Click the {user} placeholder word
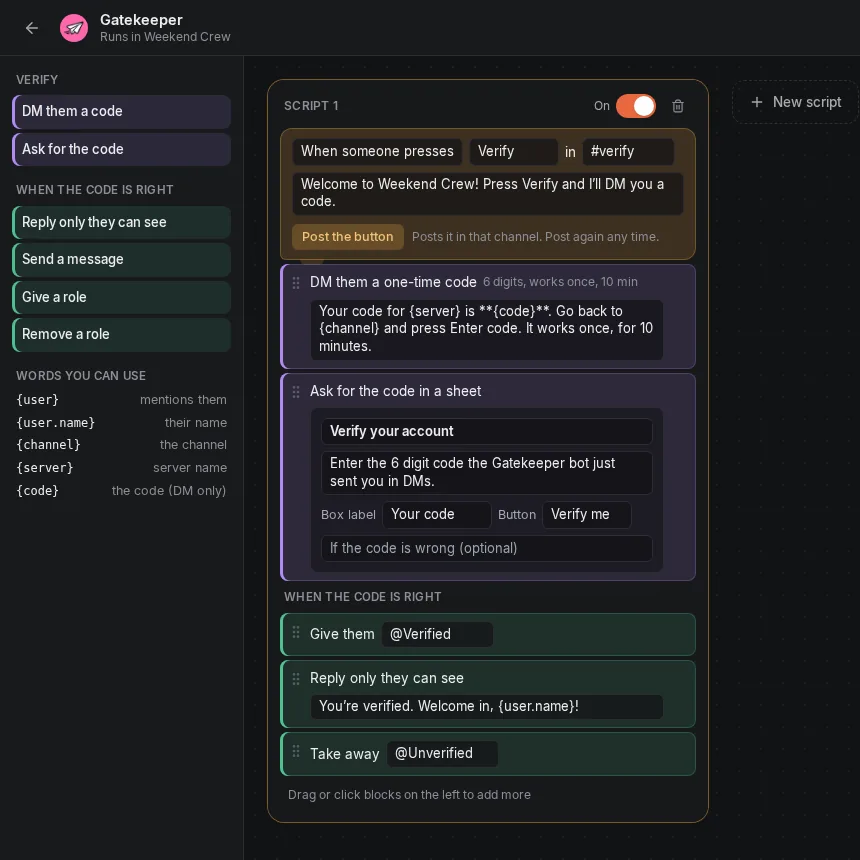Image resolution: width=860 pixels, height=860 pixels. click(37, 400)
